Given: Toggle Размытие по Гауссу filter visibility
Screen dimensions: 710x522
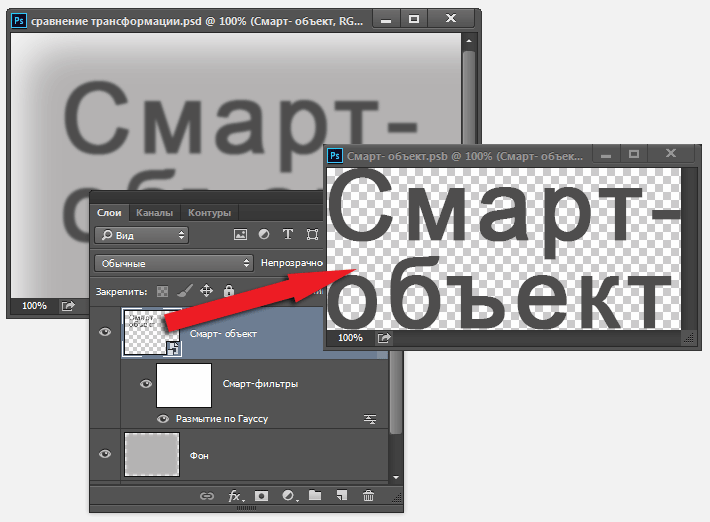Looking at the screenshot, I should [163, 419].
